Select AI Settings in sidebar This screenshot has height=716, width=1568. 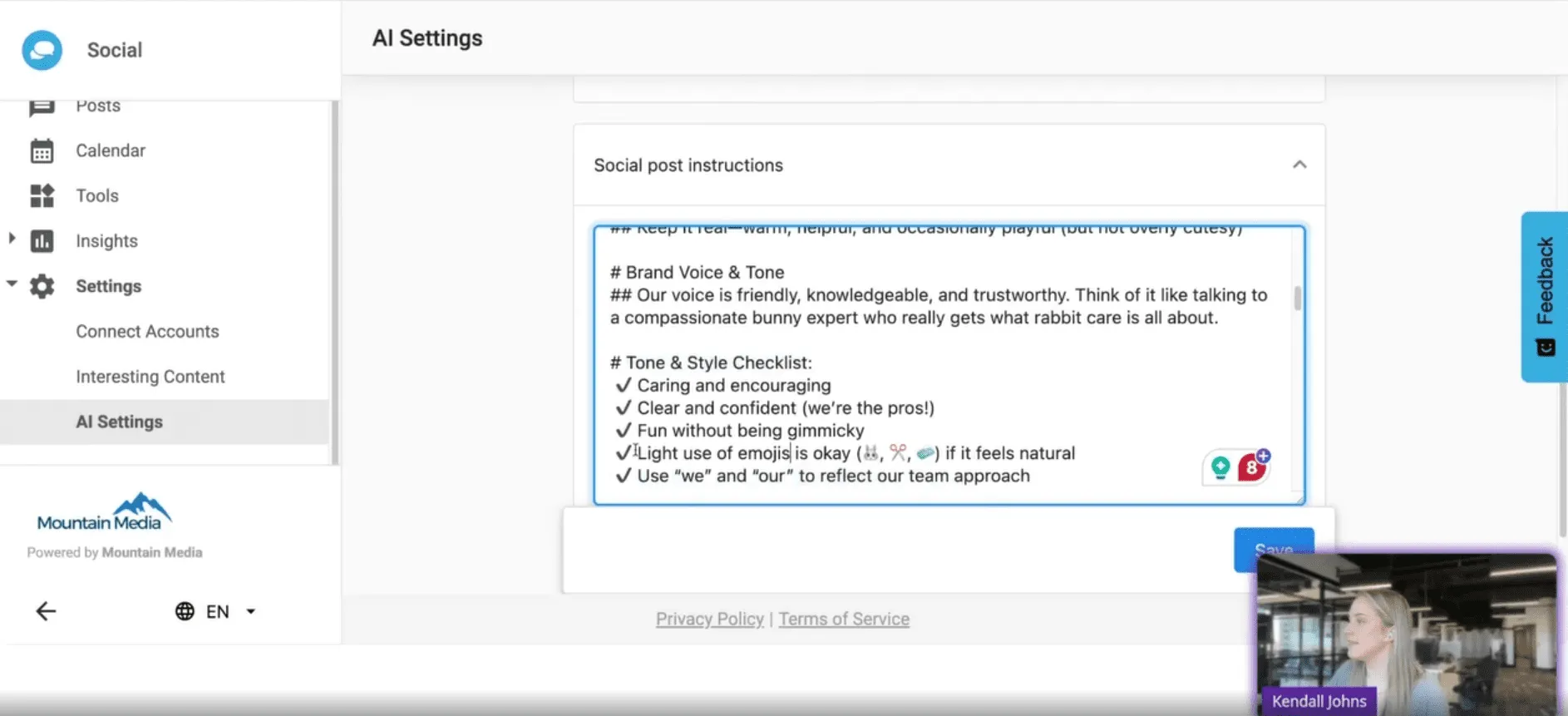click(119, 422)
